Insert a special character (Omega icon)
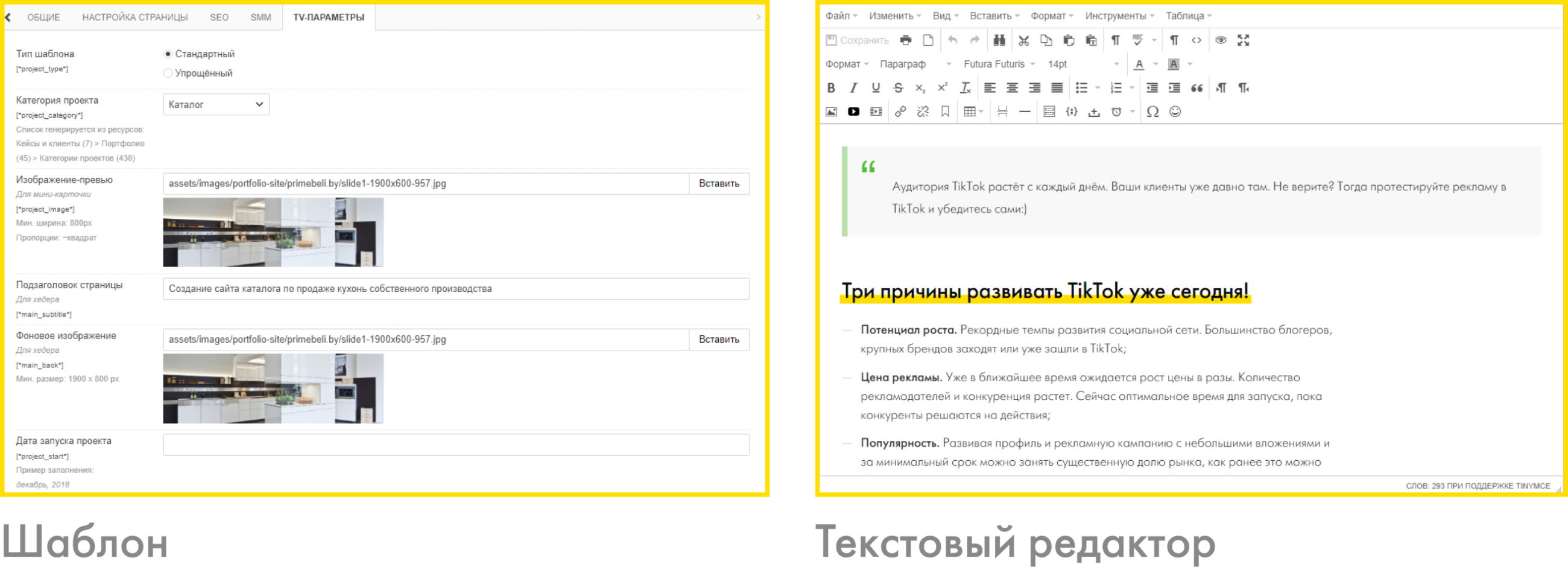Viewport: 1568px width, 573px height. click(1152, 112)
